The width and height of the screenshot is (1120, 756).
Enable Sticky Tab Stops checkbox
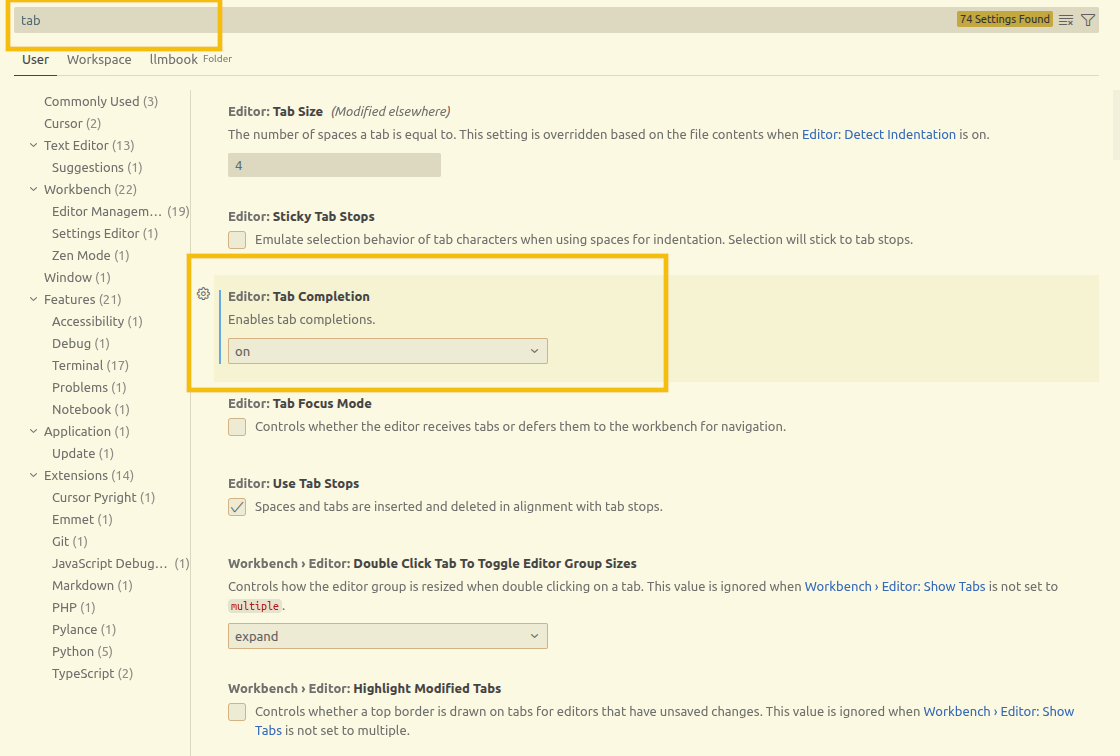coord(237,240)
